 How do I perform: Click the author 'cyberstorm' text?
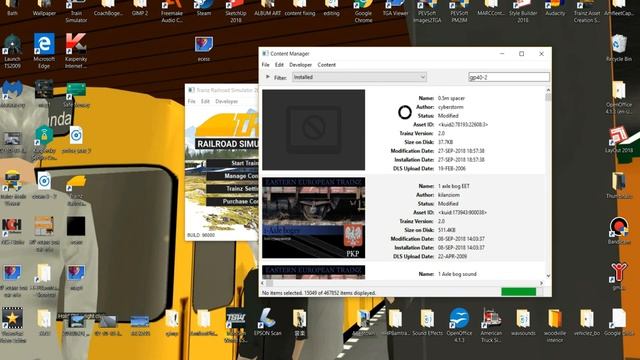(x=451, y=107)
